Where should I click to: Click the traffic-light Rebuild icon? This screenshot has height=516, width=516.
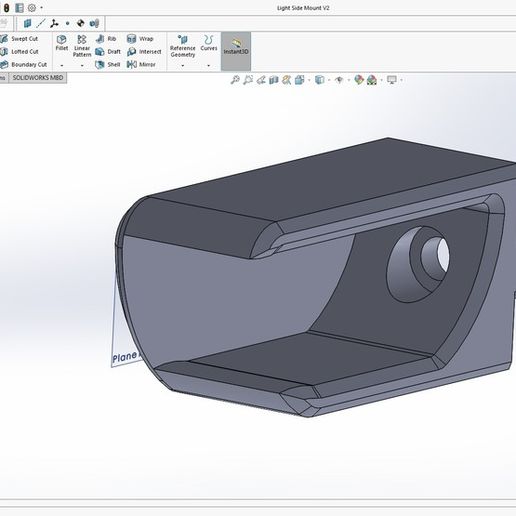point(6,8)
